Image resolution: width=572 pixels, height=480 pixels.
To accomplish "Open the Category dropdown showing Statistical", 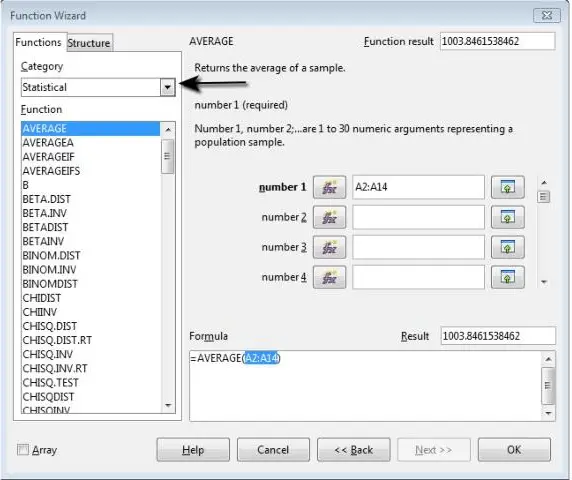I will (167, 87).
